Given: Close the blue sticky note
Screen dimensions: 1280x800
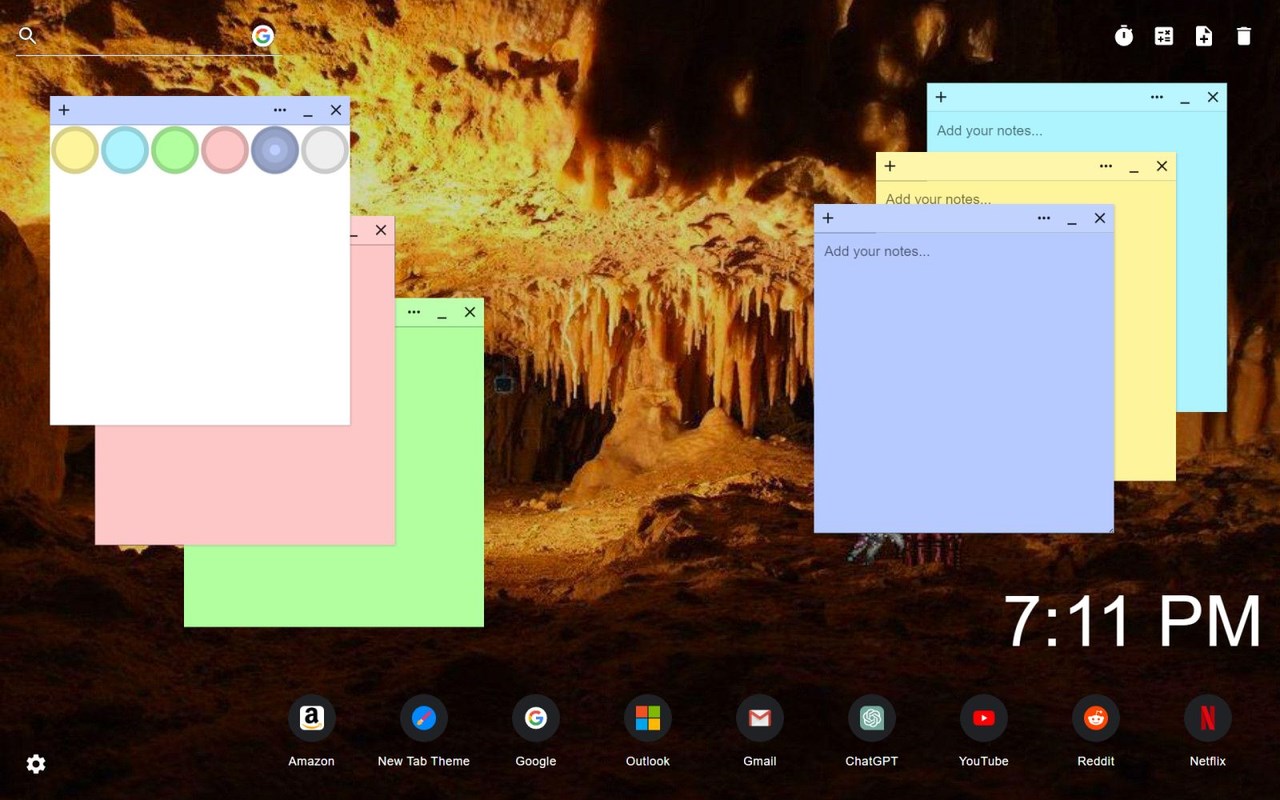Looking at the screenshot, I should tap(1100, 218).
